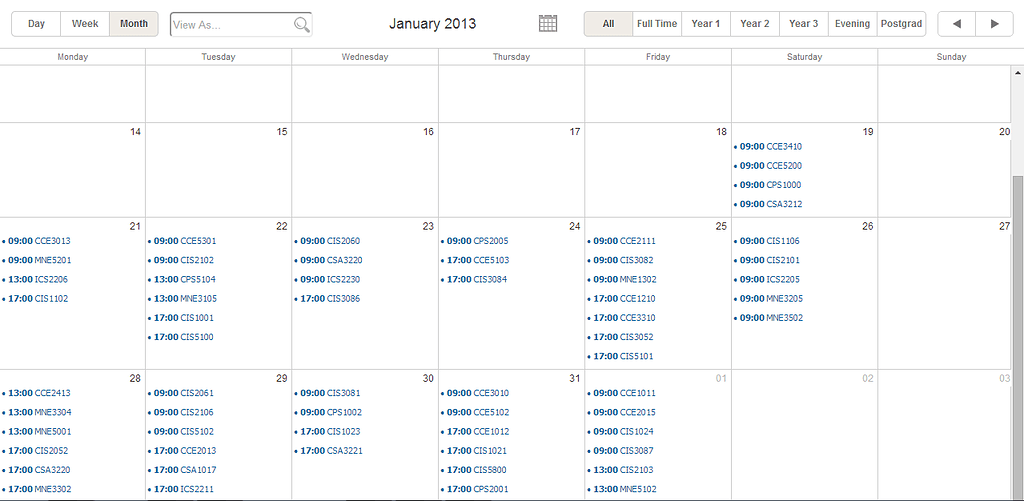Open the 13:00 ICS2206 event
The image size is (1024, 501).
(x=38, y=280)
